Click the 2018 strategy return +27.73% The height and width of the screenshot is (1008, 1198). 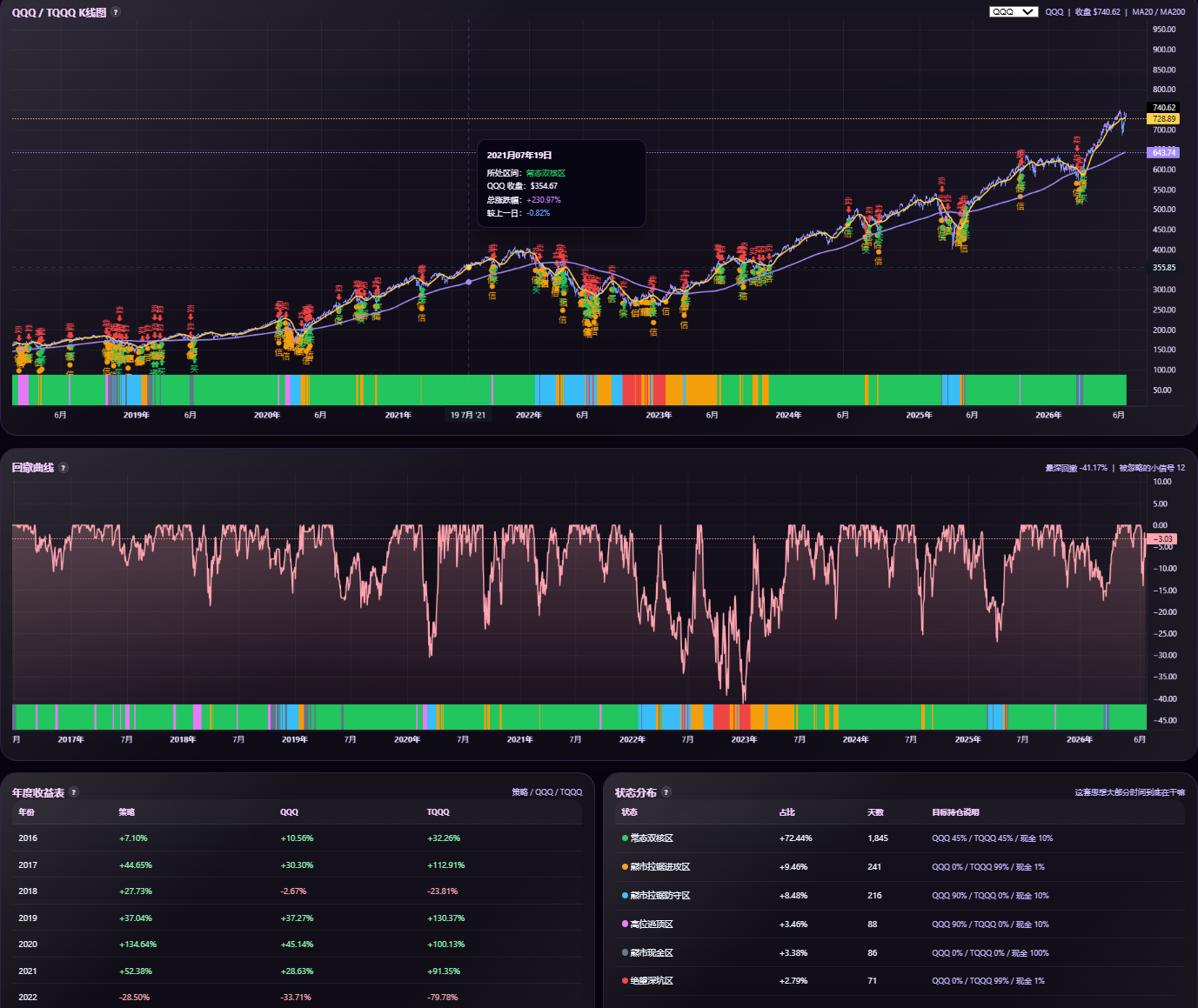(x=136, y=891)
